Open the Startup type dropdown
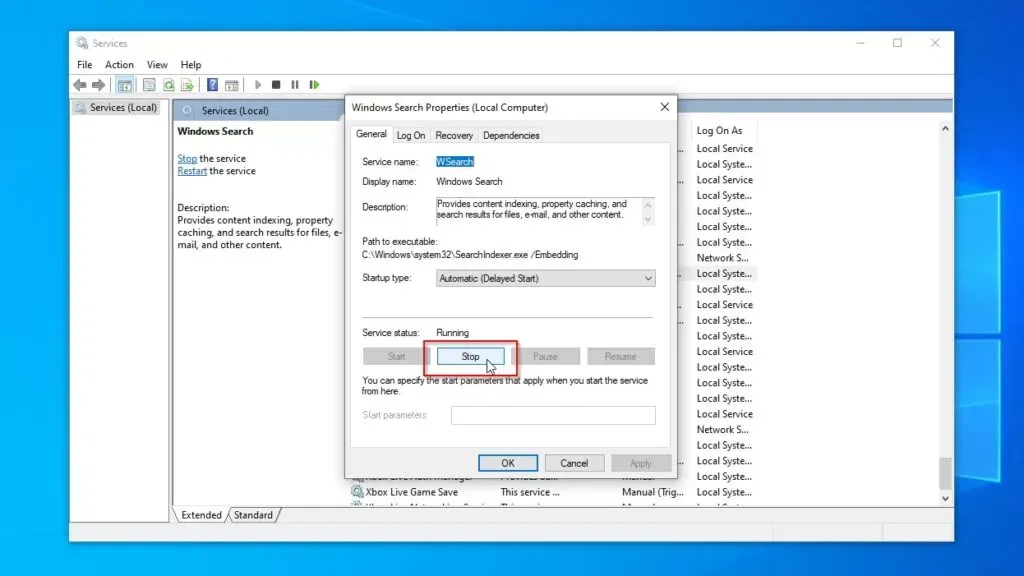Screen dimensions: 1024x576 tap(546, 278)
